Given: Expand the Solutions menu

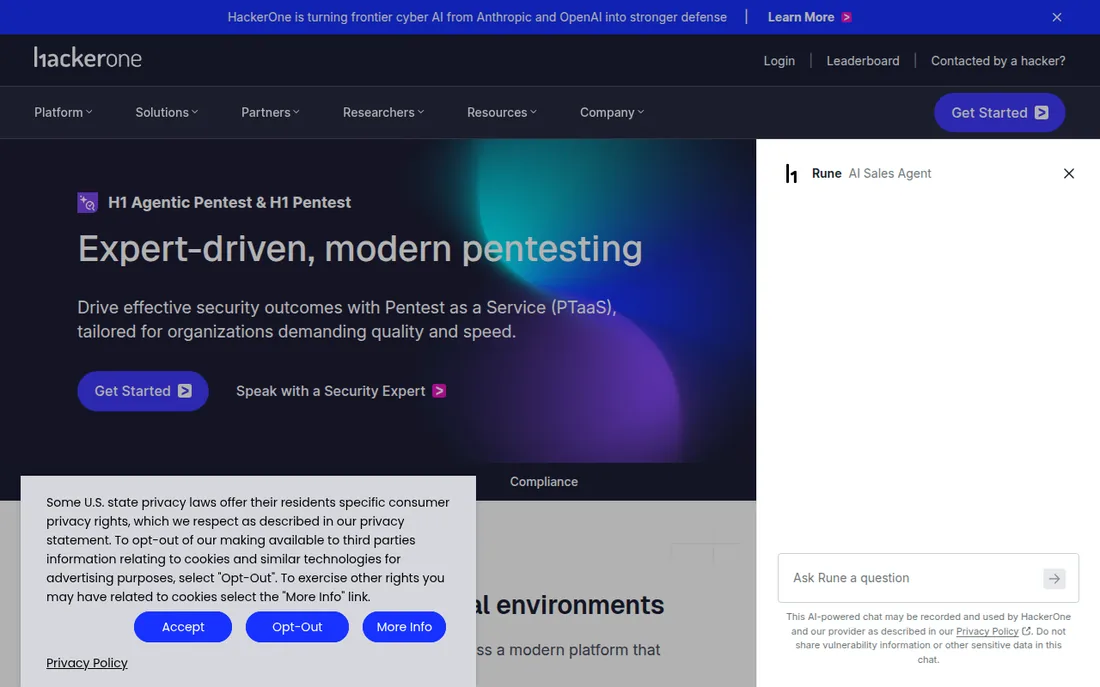Looking at the screenshot, I should pos(166,112).
